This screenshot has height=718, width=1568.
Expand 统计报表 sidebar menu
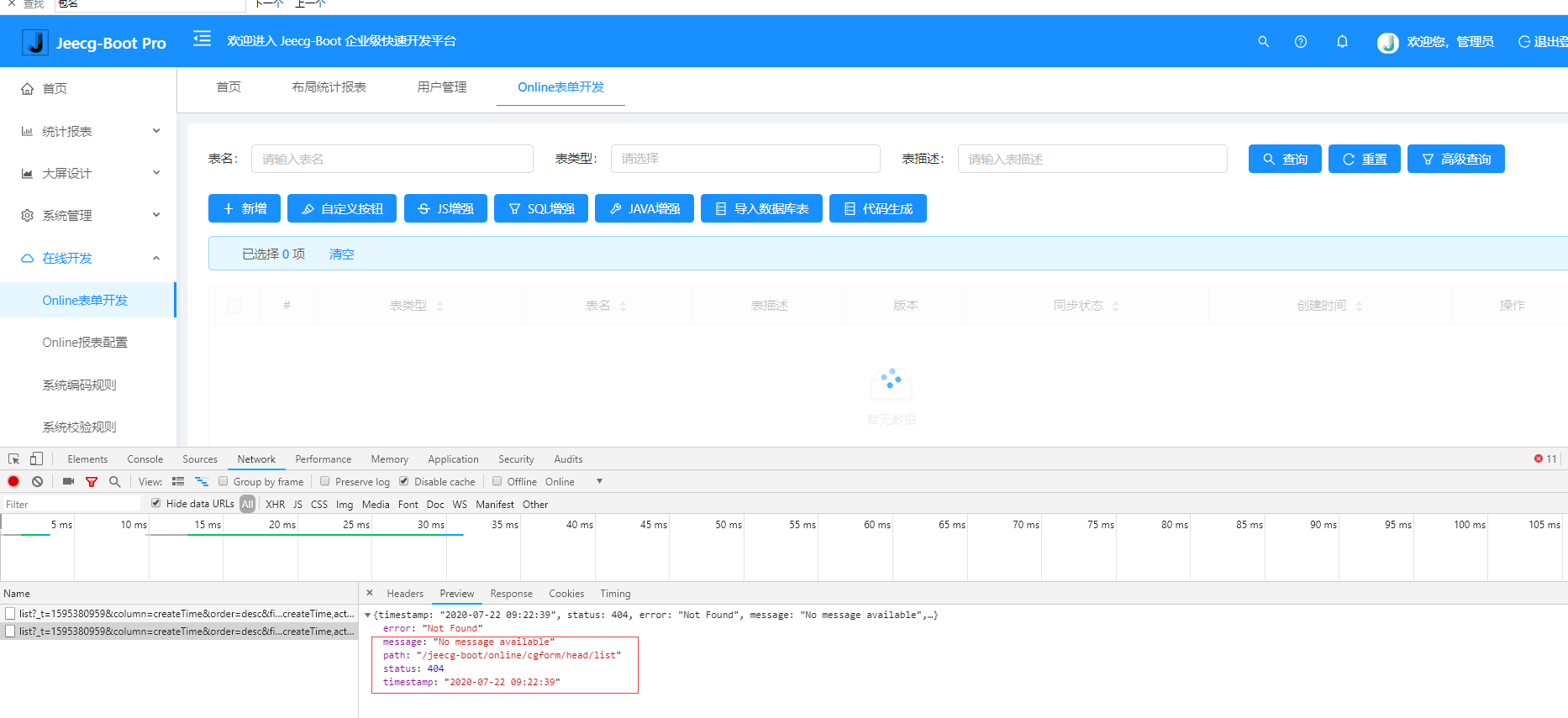coord(88,131)
